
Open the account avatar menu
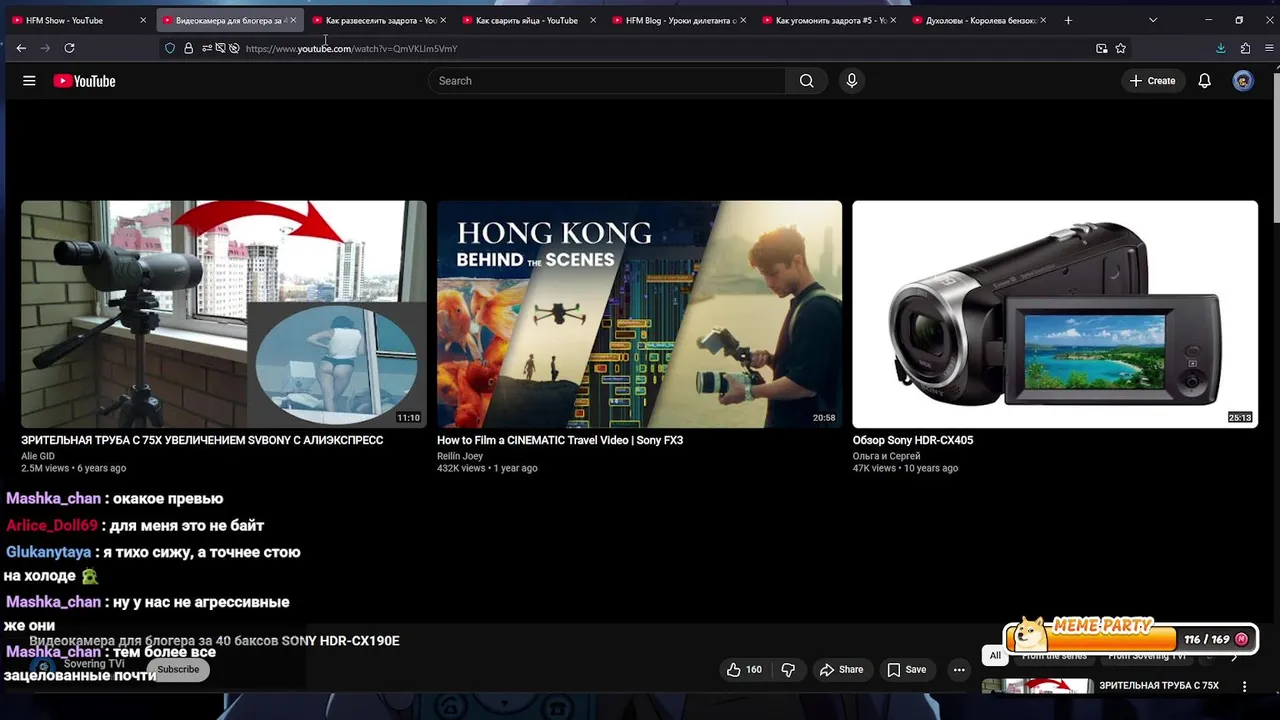(x=1243, y=81)
